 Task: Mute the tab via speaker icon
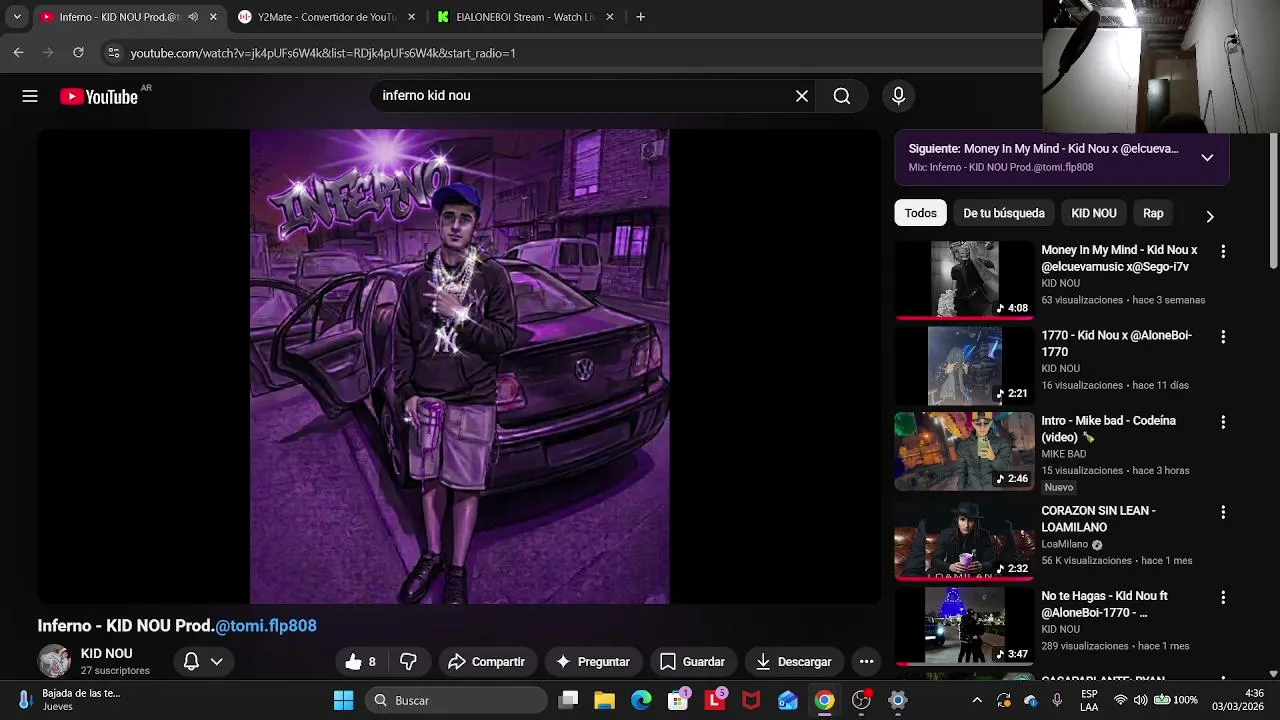[x=193, y=17]
